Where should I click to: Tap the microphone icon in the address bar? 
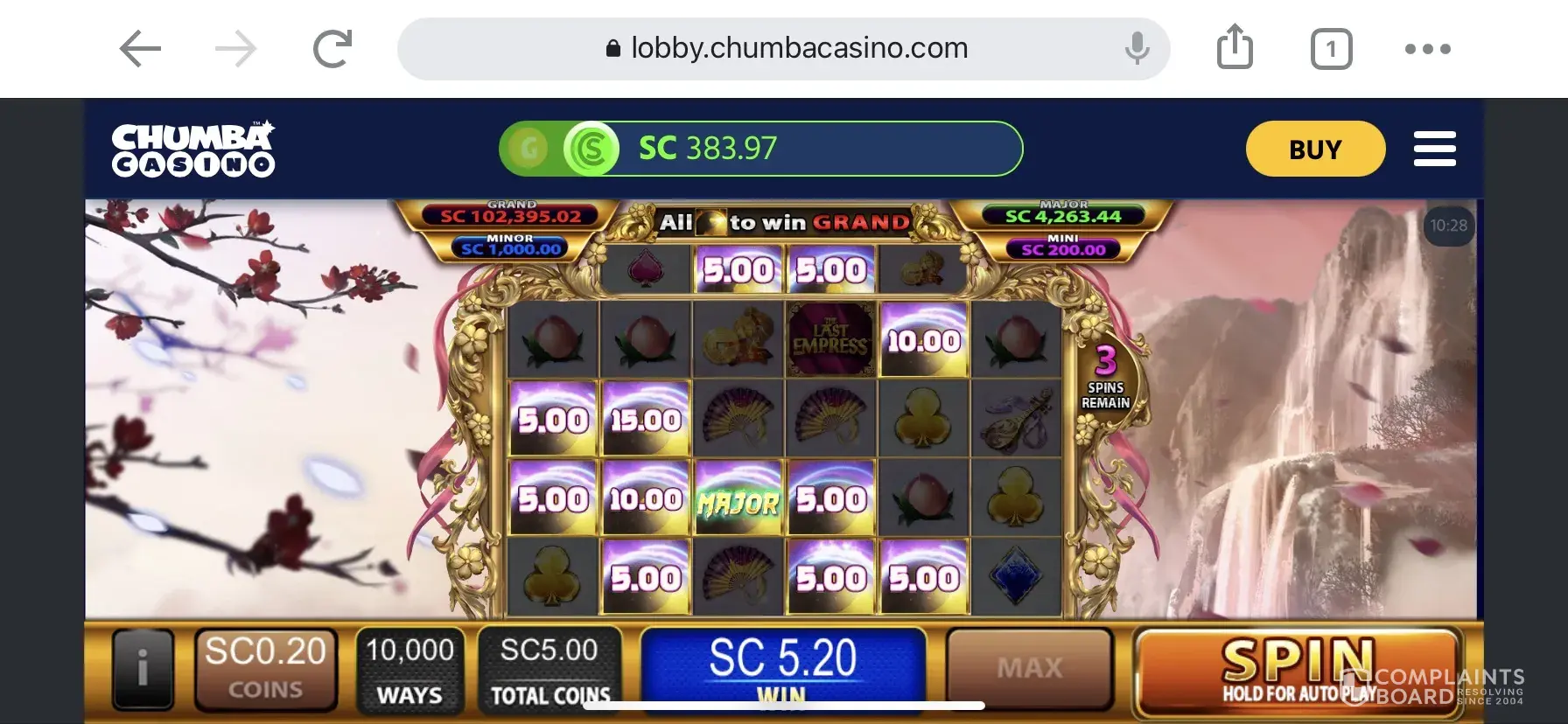click(x=1137, y=48)
